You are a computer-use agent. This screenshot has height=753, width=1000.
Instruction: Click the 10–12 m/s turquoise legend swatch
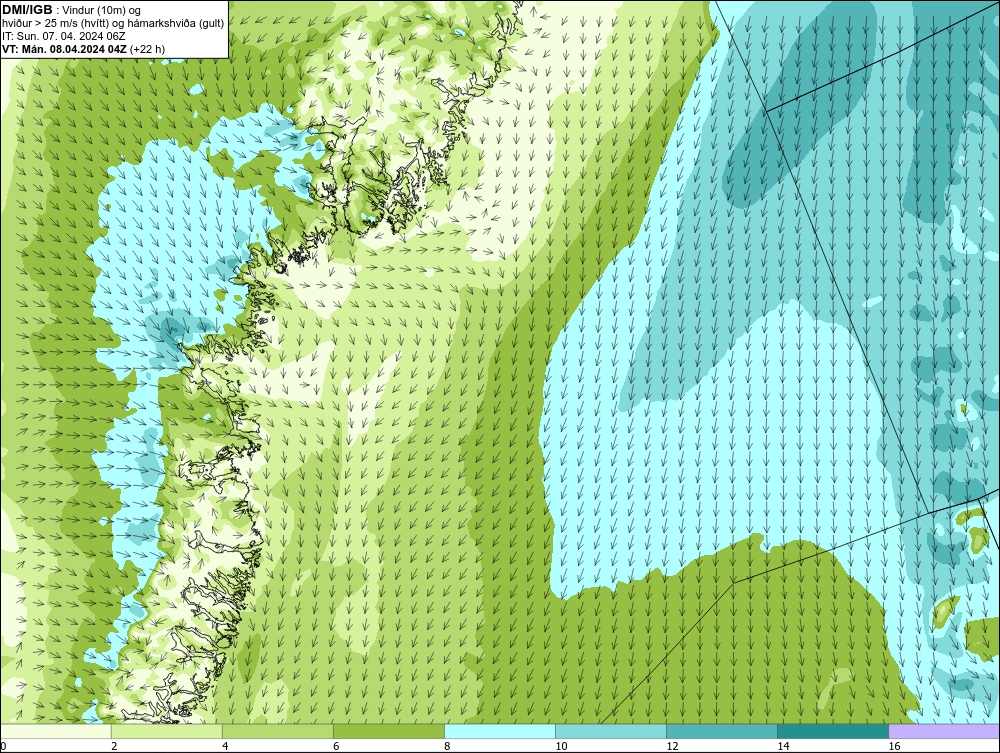[611, 731]
